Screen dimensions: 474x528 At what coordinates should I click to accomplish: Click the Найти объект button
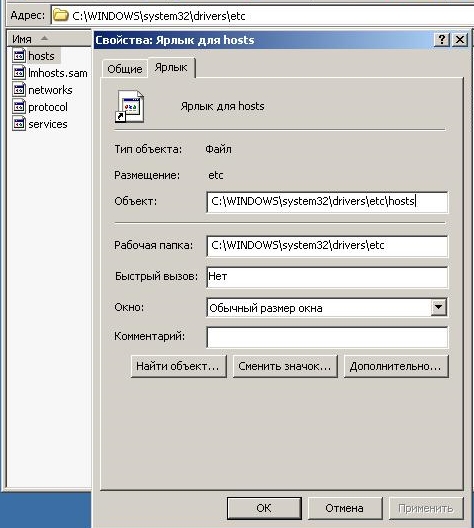click(x=178, y=366)
